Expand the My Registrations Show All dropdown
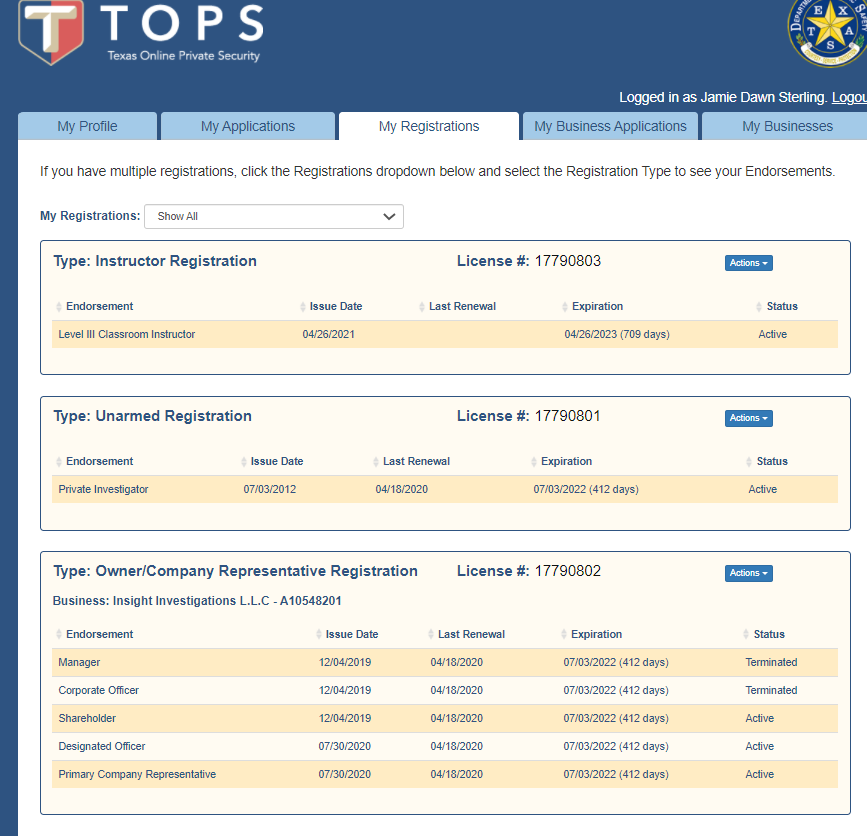Image resolution: width=867 pixels, height=836 pixels. 274,216
